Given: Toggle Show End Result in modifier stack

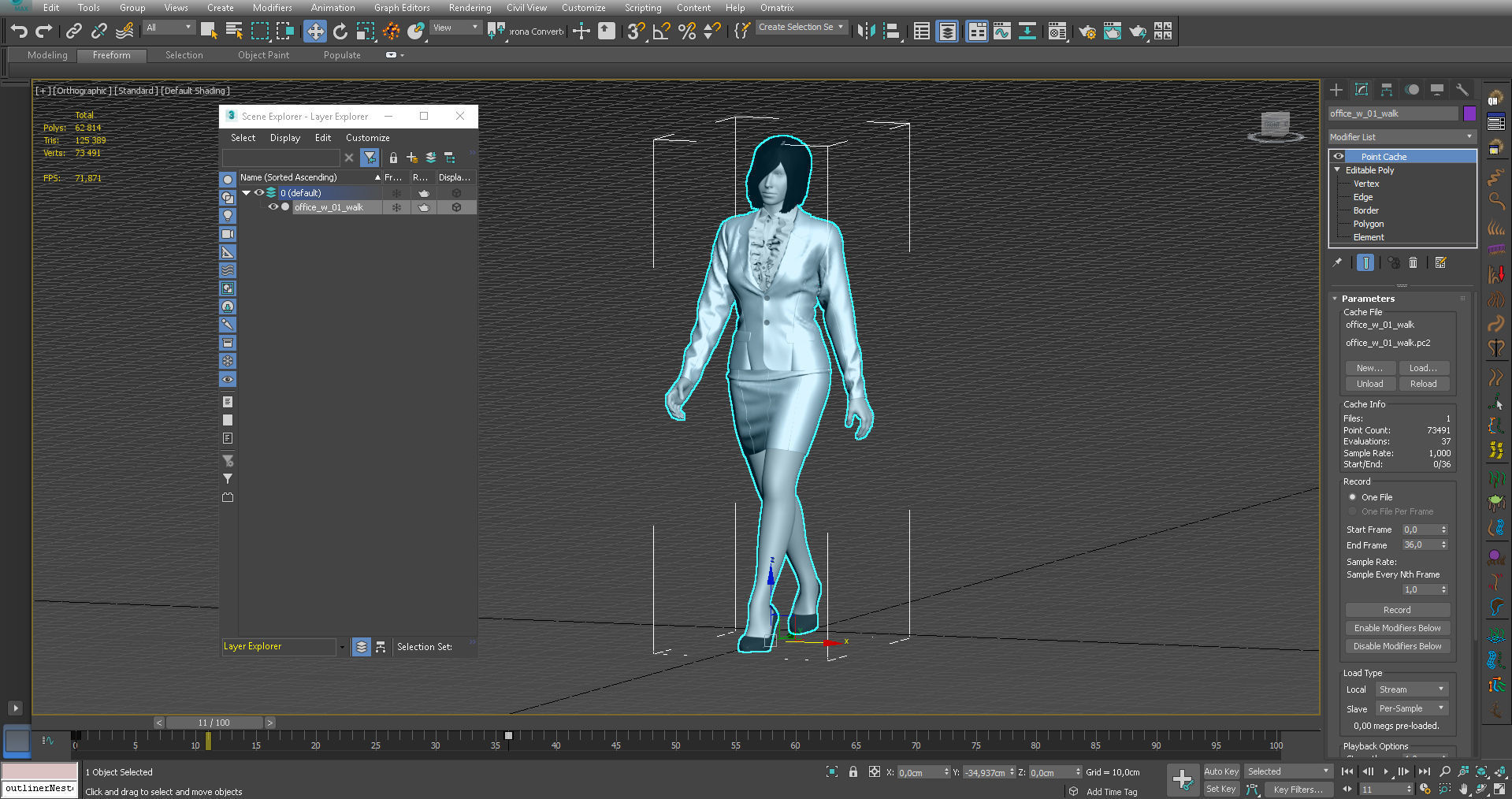Looking at the screenshot, I should tap(1365, 262).
